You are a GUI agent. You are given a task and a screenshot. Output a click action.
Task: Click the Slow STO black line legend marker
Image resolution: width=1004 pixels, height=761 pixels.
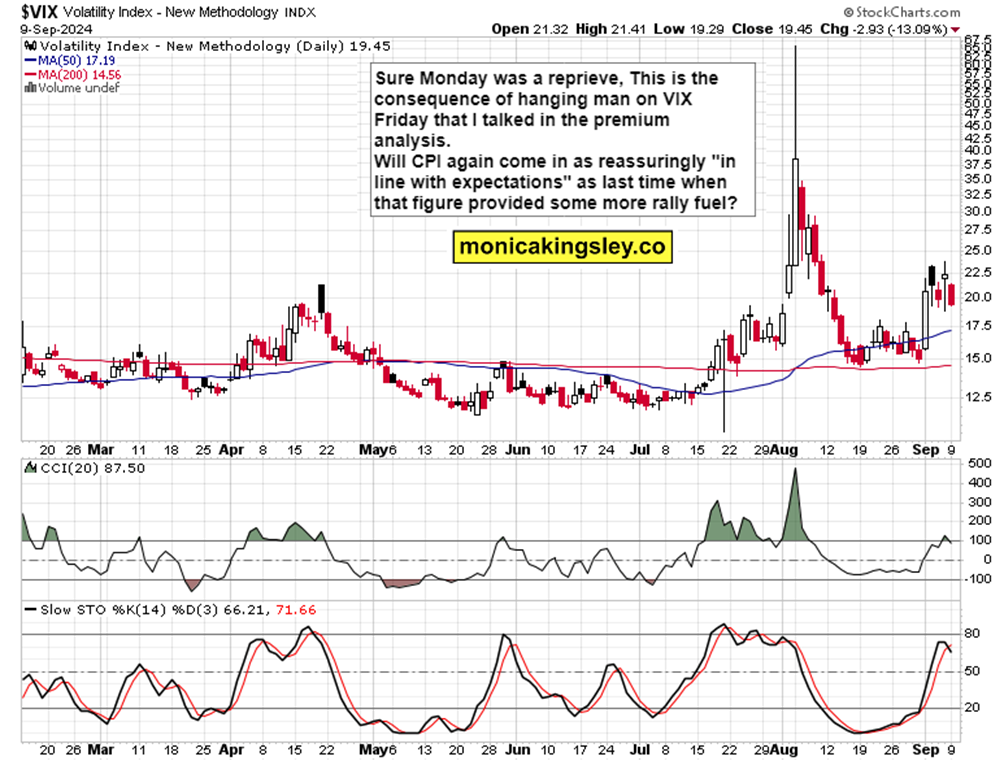click(x=30, y=610)
